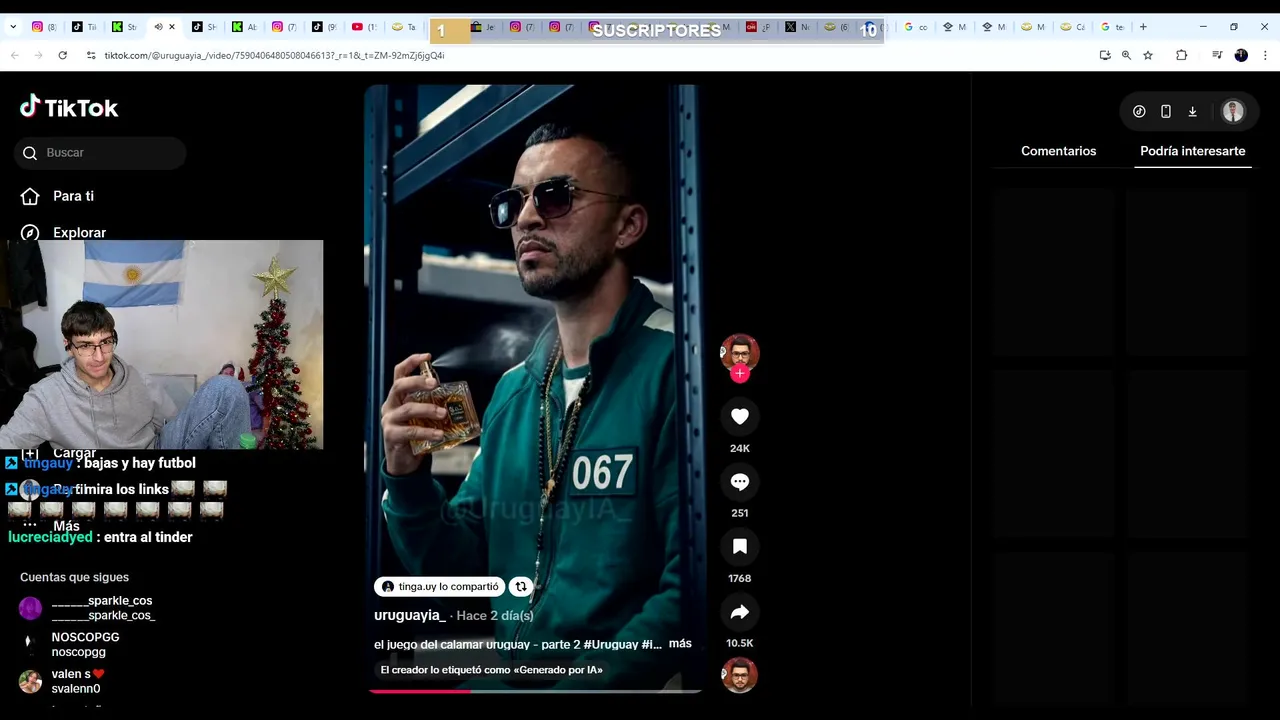Like the video with the heart icon

tap(740, 417)
